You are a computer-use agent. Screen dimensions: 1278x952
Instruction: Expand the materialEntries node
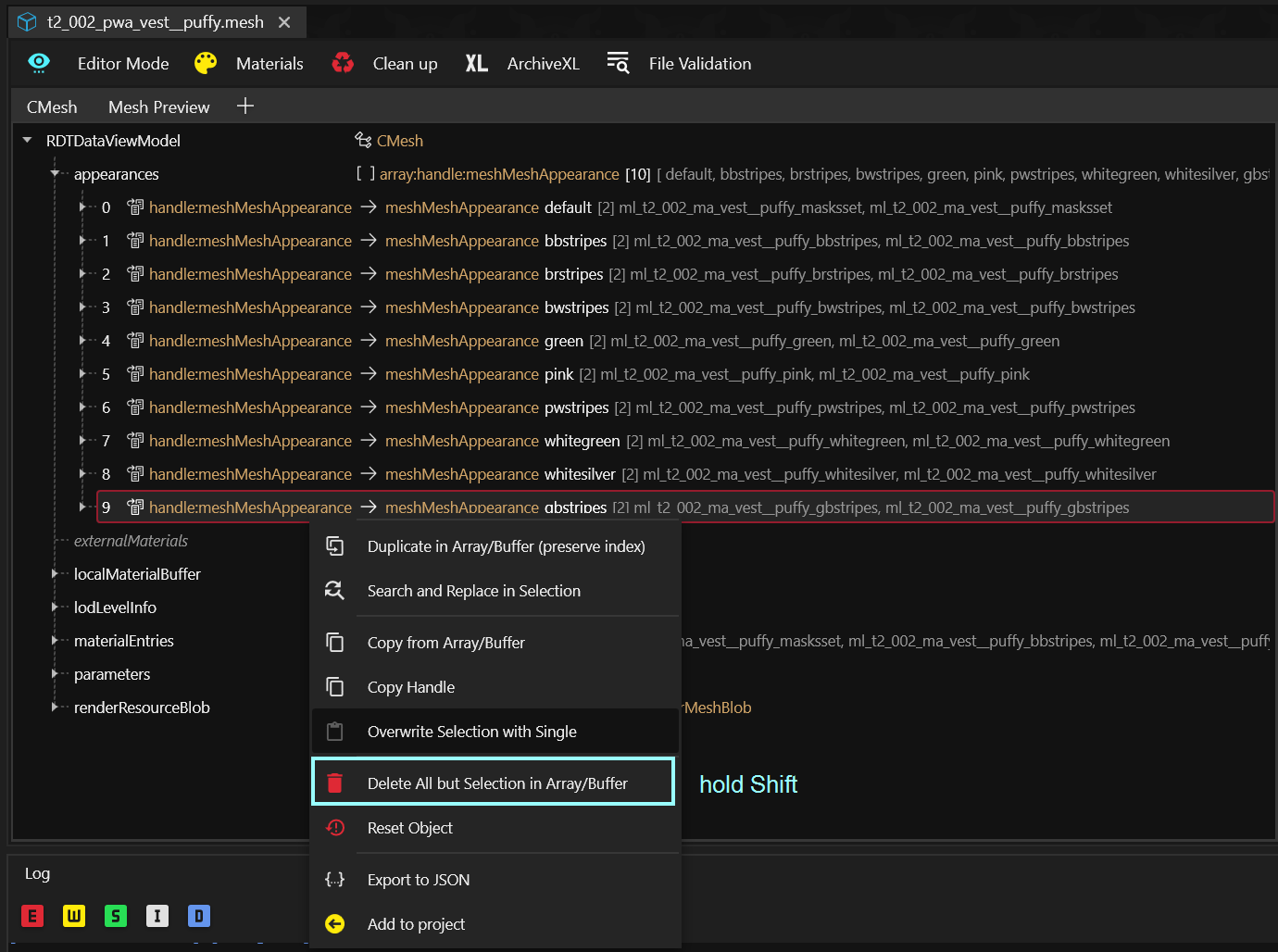[x=56, y=641]
